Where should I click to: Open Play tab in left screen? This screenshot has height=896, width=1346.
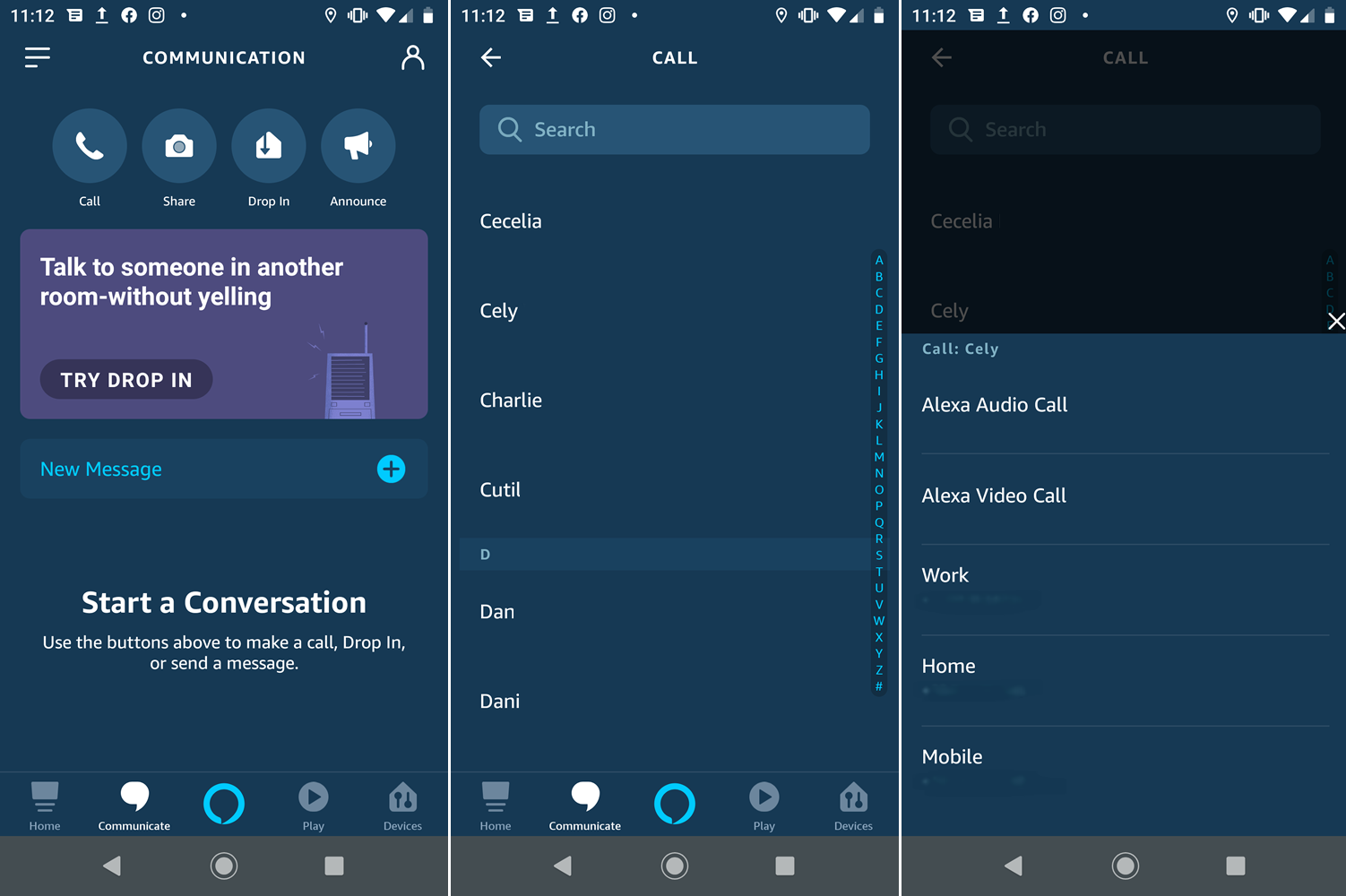314,806
